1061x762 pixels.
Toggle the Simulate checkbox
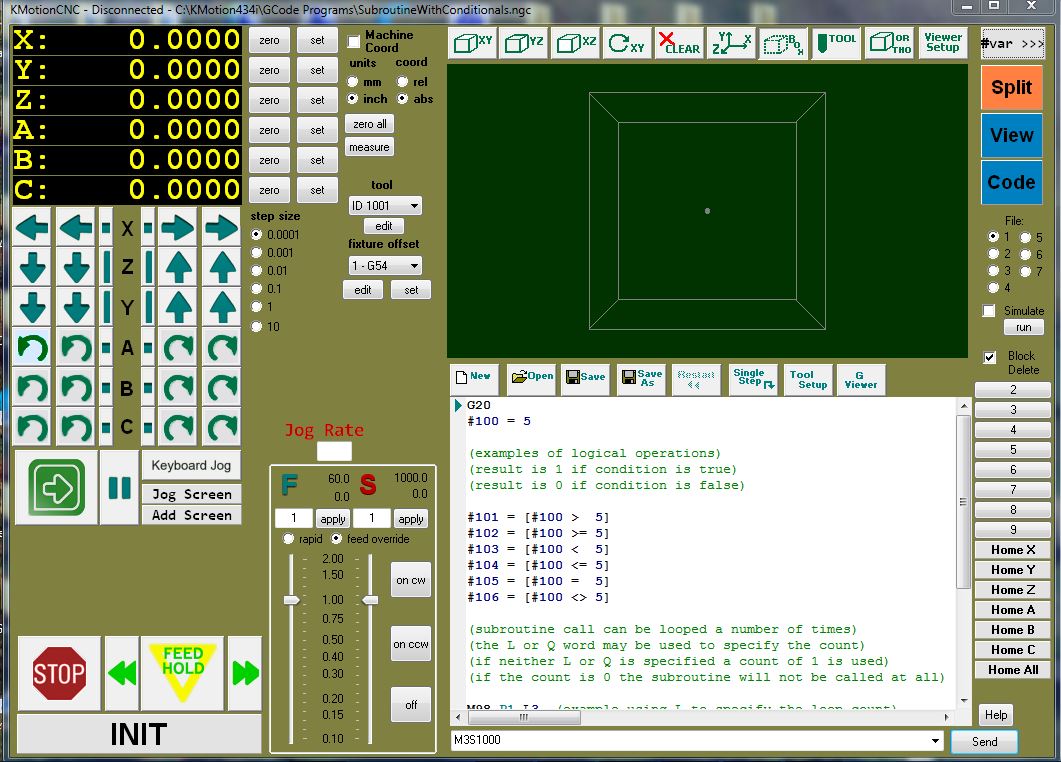(x=990, y=311)
